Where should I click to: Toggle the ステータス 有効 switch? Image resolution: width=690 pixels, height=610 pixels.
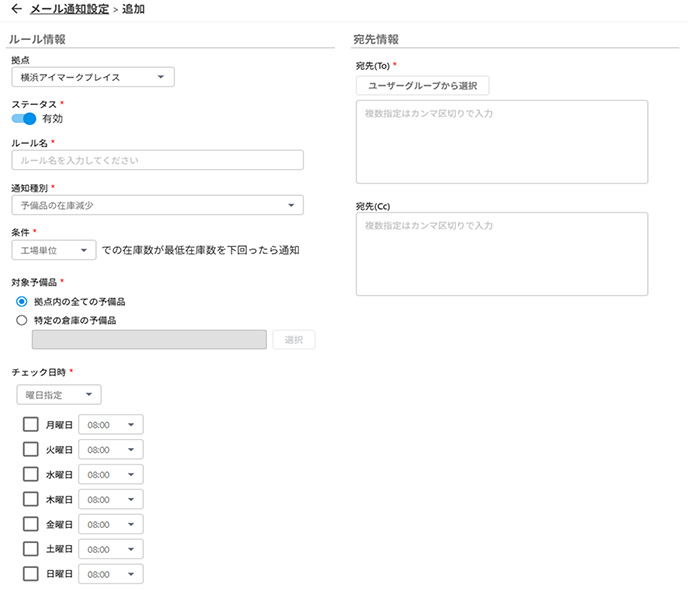24,119
